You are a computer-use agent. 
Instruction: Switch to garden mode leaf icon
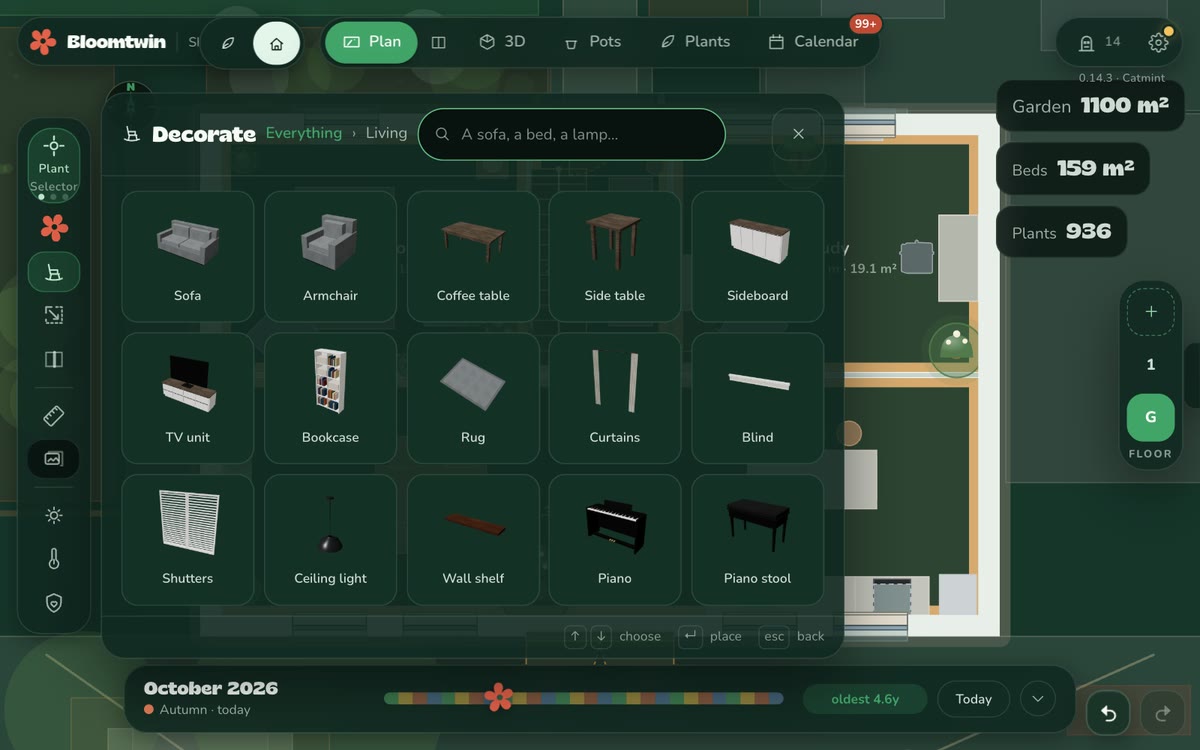click(228, 44)
